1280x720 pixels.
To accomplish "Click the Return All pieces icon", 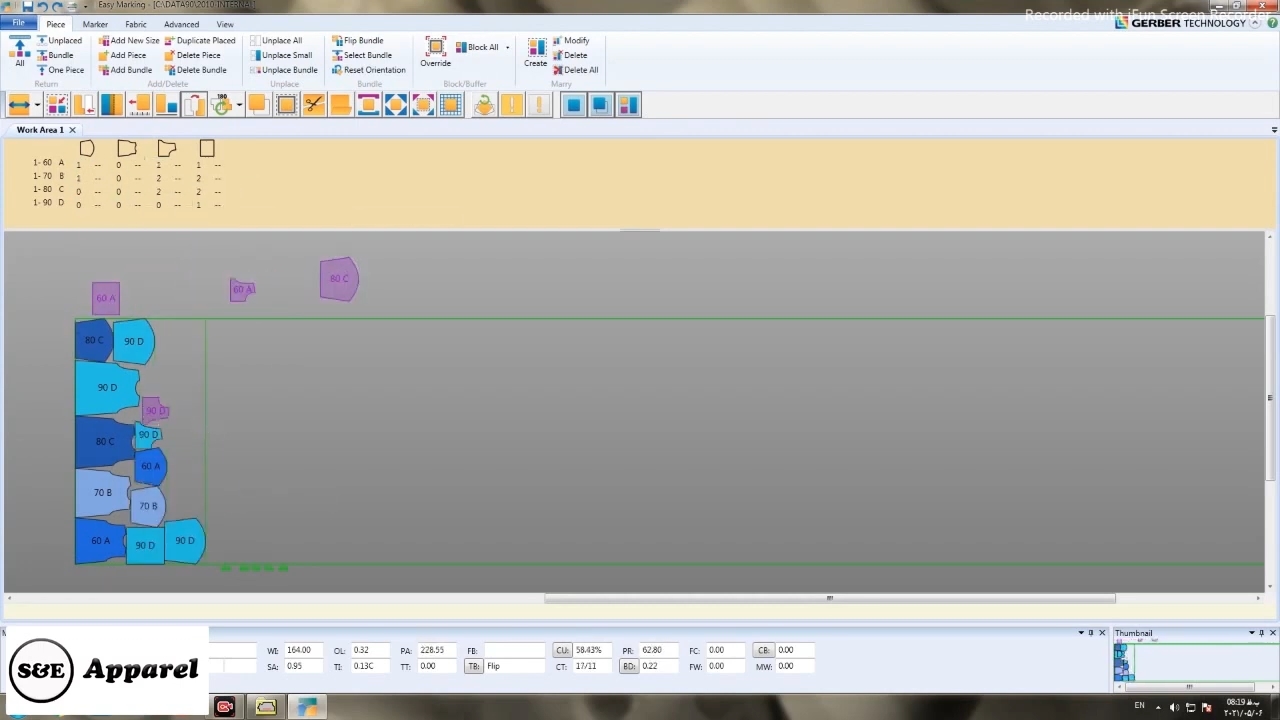I will [19, 51].
